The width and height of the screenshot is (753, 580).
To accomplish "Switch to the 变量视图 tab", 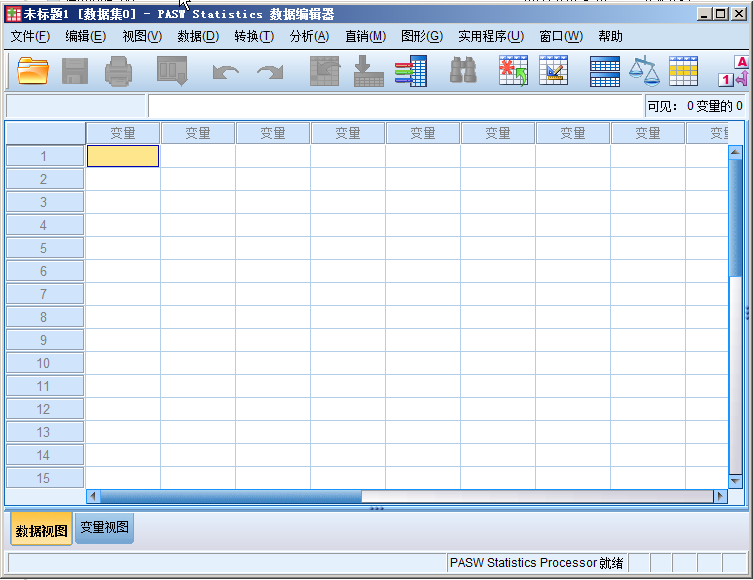I will [x=104, y=528].
